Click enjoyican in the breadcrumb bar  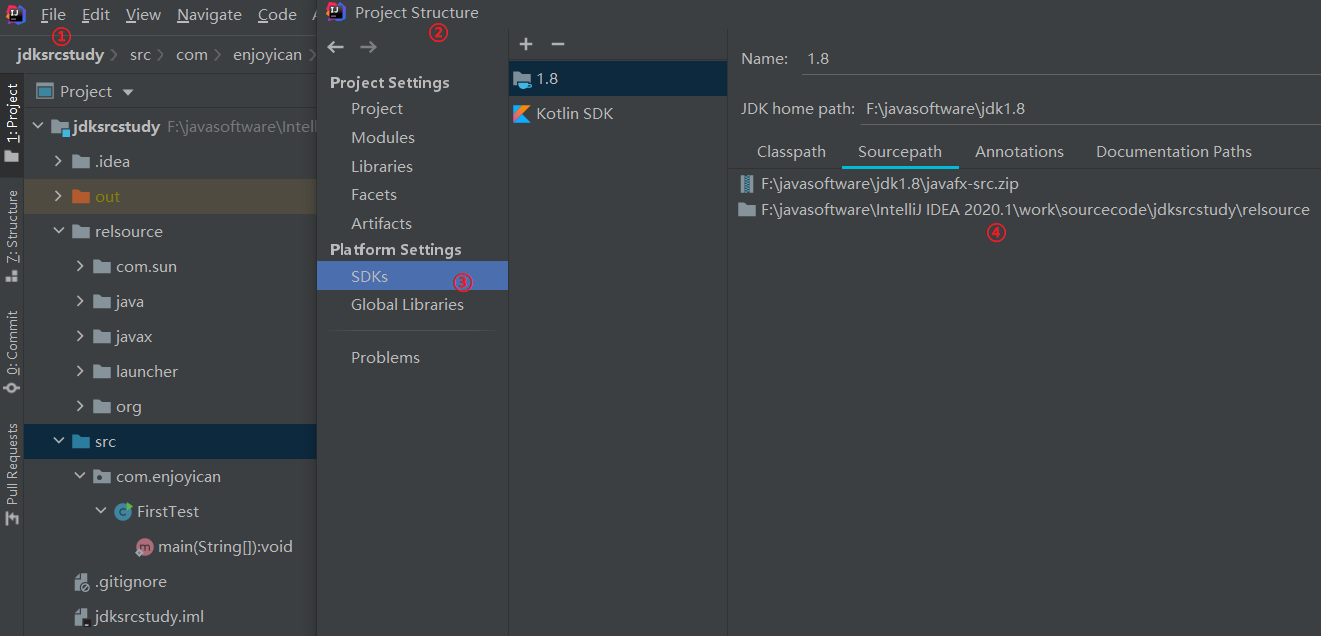(x=267, y=54)
